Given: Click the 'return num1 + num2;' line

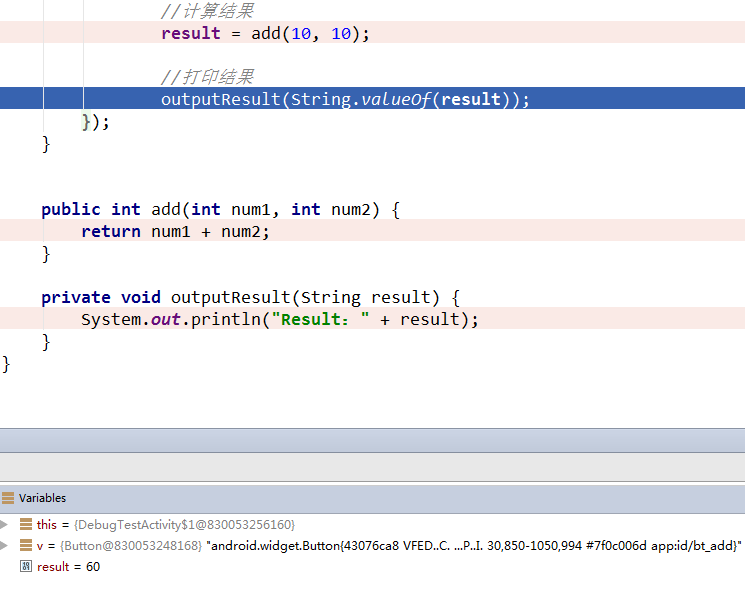Looking at the screenshot, I should click(372, 230).
